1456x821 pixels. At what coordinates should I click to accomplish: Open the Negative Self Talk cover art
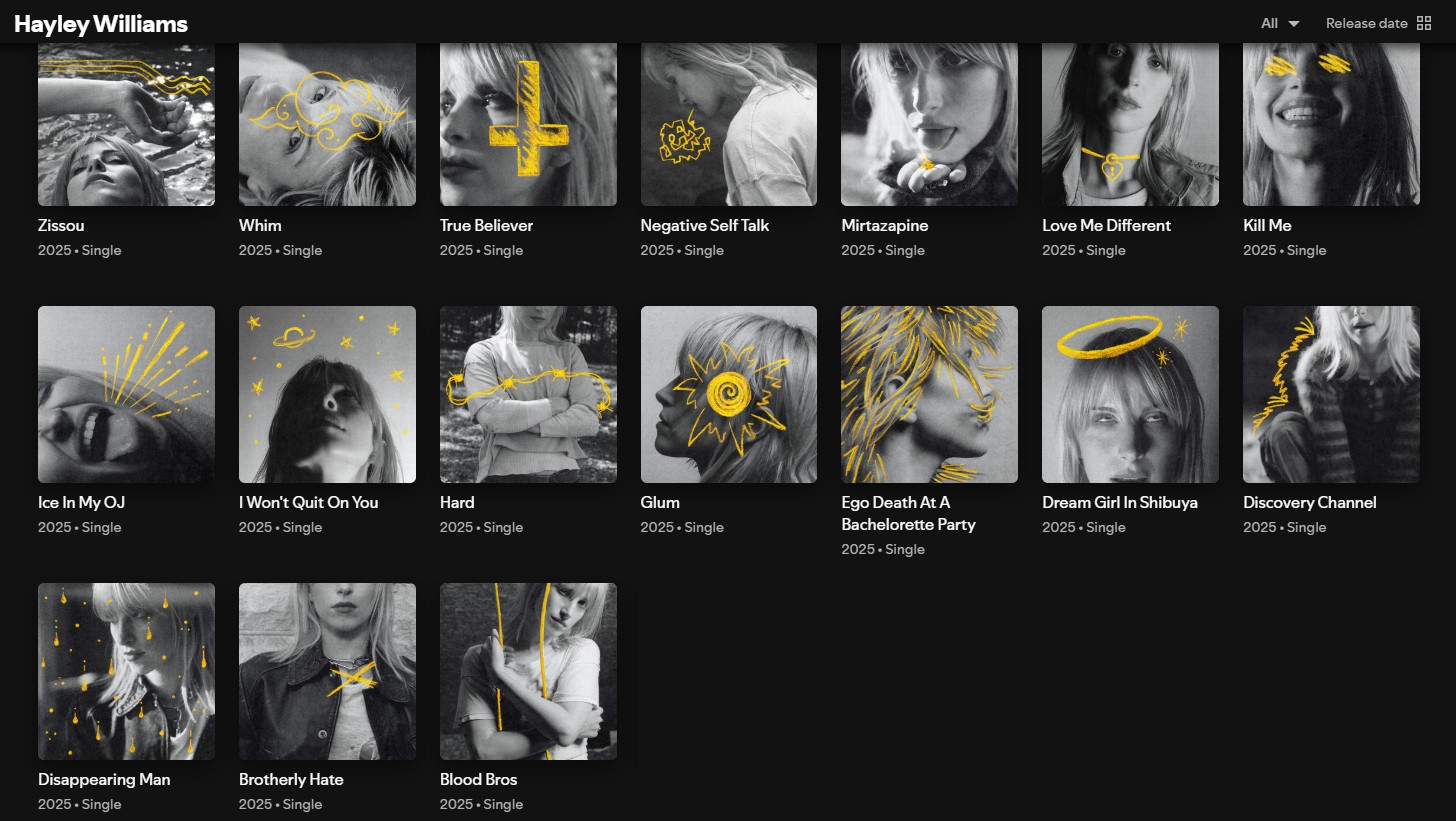coord(729,124)
